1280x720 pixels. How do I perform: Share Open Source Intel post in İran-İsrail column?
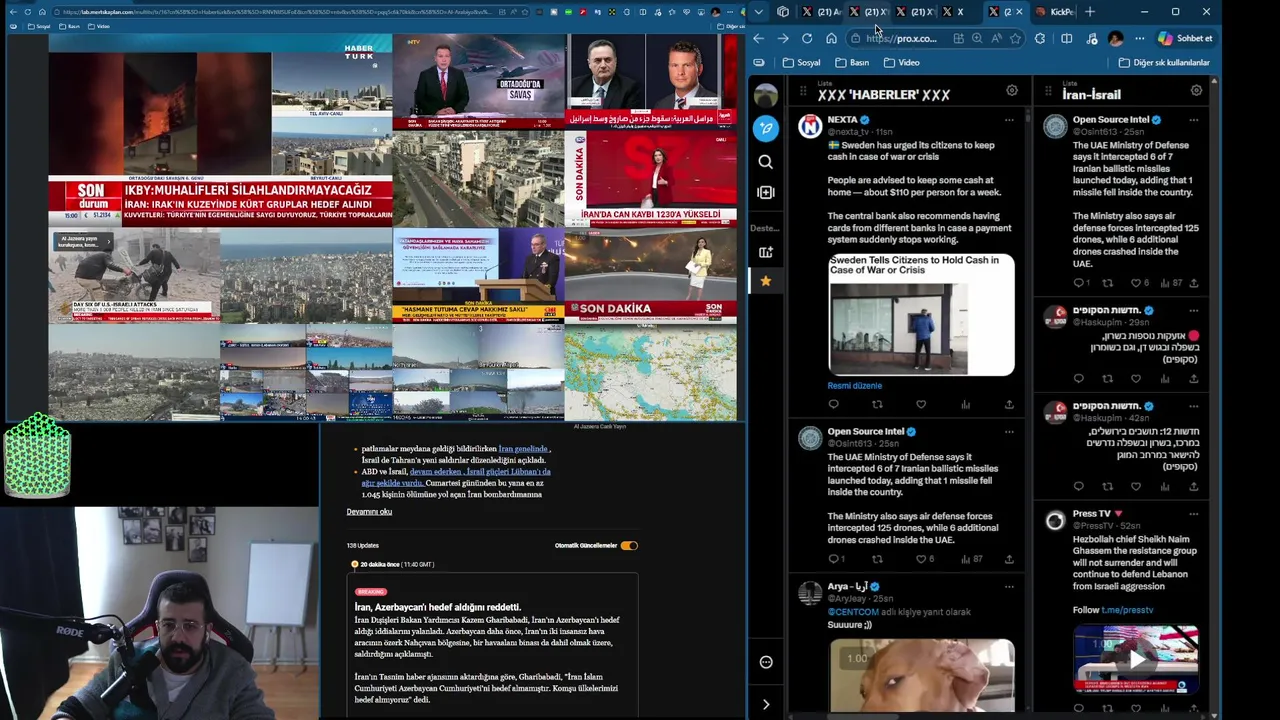click(1193, 283)
